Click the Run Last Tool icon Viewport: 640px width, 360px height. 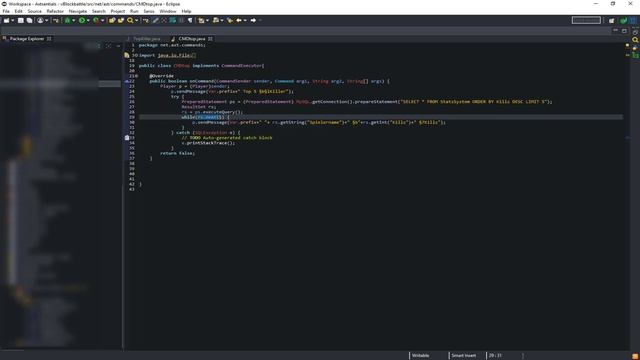click(96, 20)
